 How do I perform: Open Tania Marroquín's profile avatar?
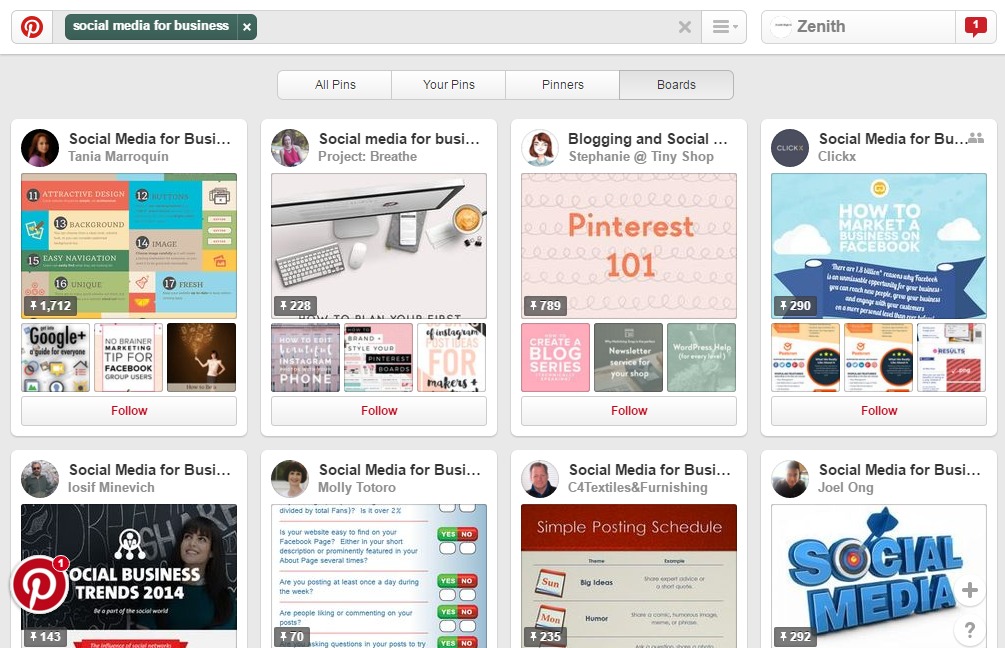coord(40,148)
